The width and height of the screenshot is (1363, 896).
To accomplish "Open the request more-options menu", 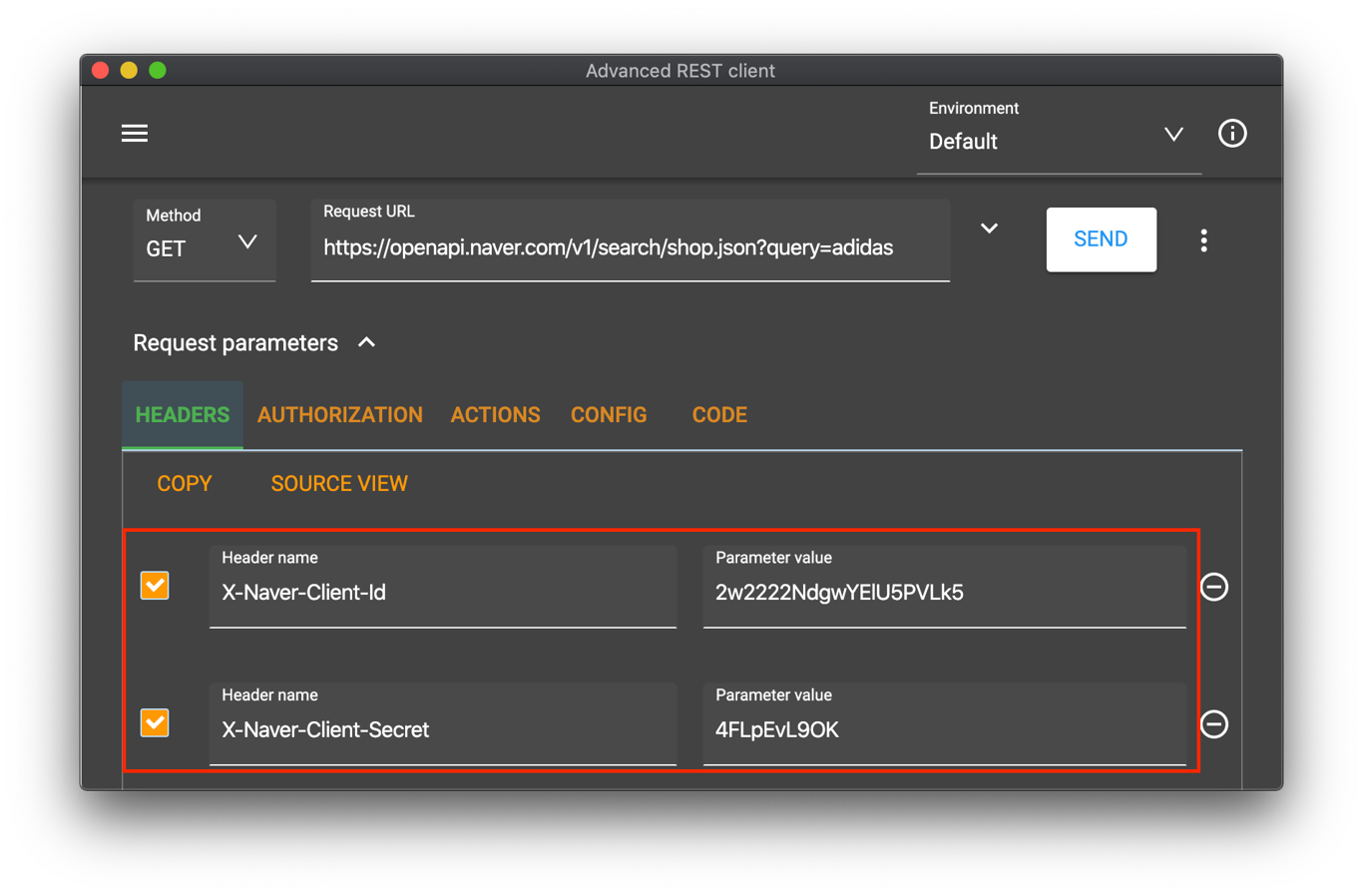I will (x=1203, y=240).
